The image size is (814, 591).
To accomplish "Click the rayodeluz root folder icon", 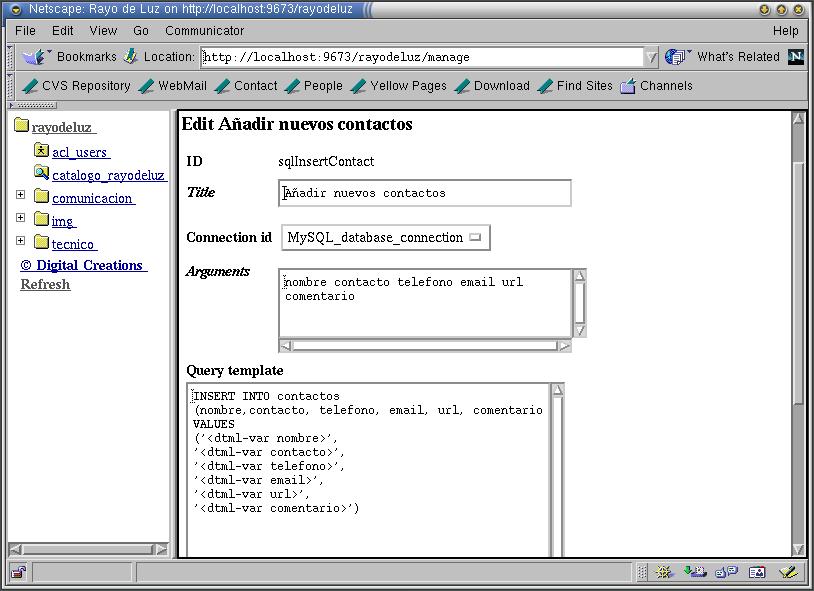I will point(21,125).
